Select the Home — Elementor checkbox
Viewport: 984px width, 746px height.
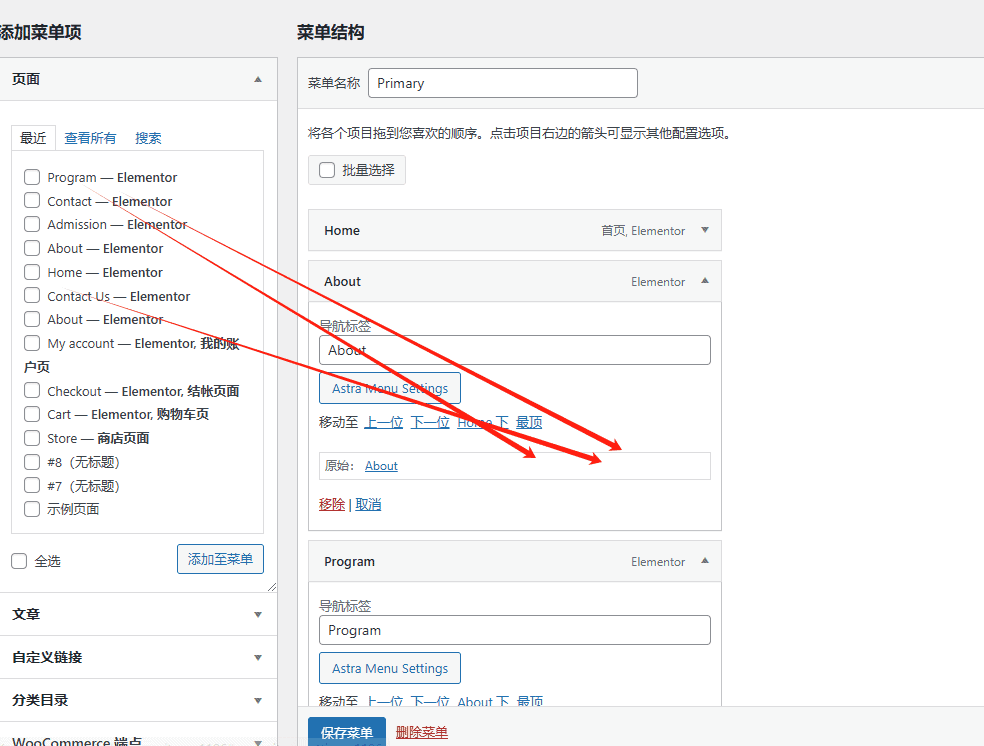[x=32, y=272]
